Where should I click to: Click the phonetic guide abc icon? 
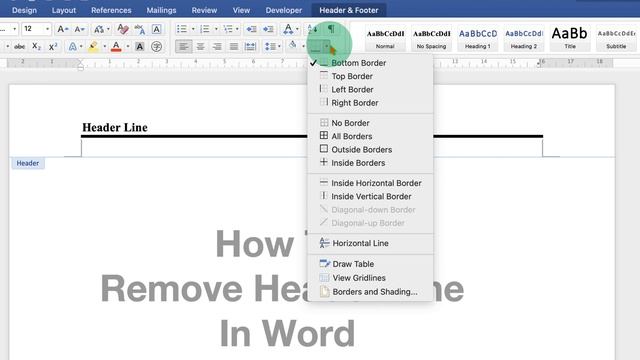(x=139, y=29)
